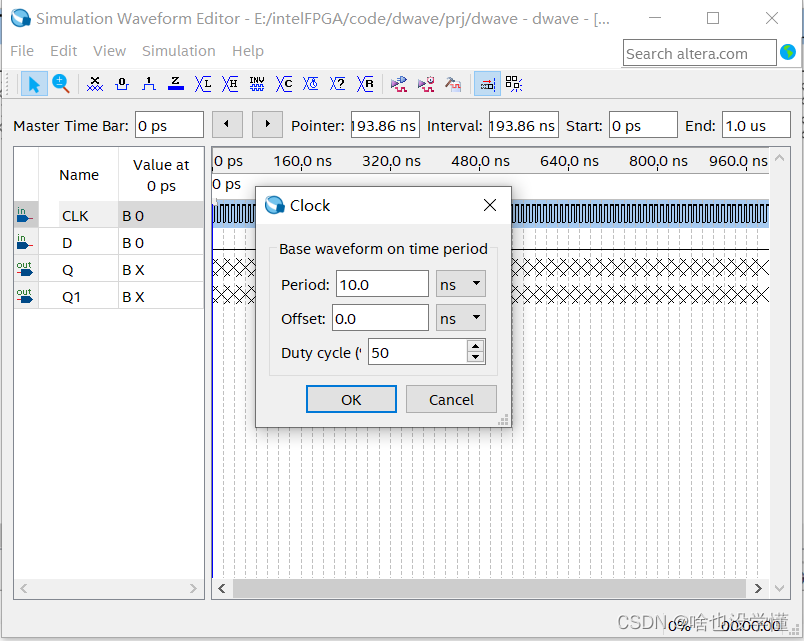Open the Offset unit dropdown
The height and width of the screenshot is (641, 804).
tap(460, 318)
